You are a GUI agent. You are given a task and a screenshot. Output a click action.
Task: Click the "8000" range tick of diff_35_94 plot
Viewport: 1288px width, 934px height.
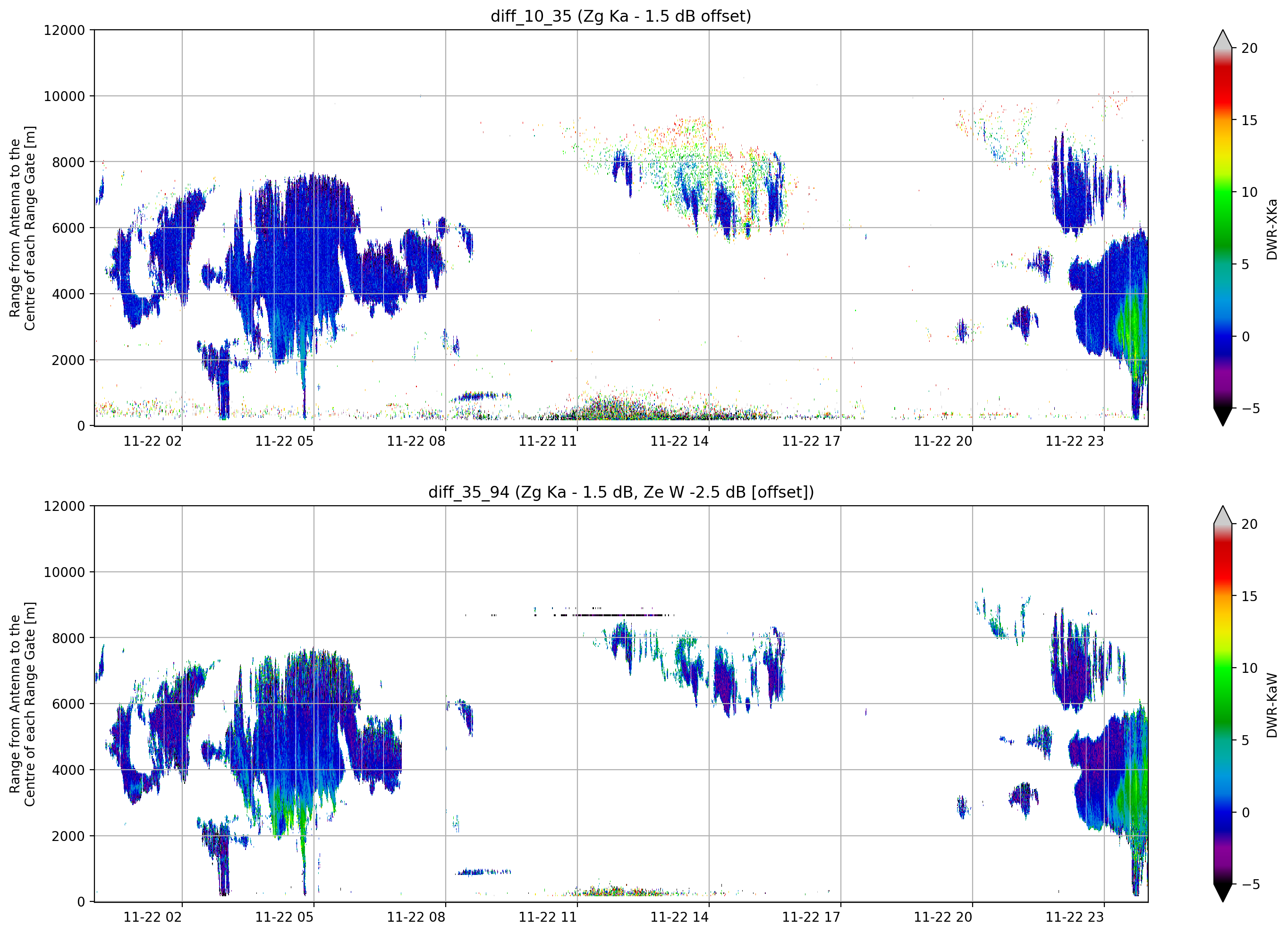[68, 638]
